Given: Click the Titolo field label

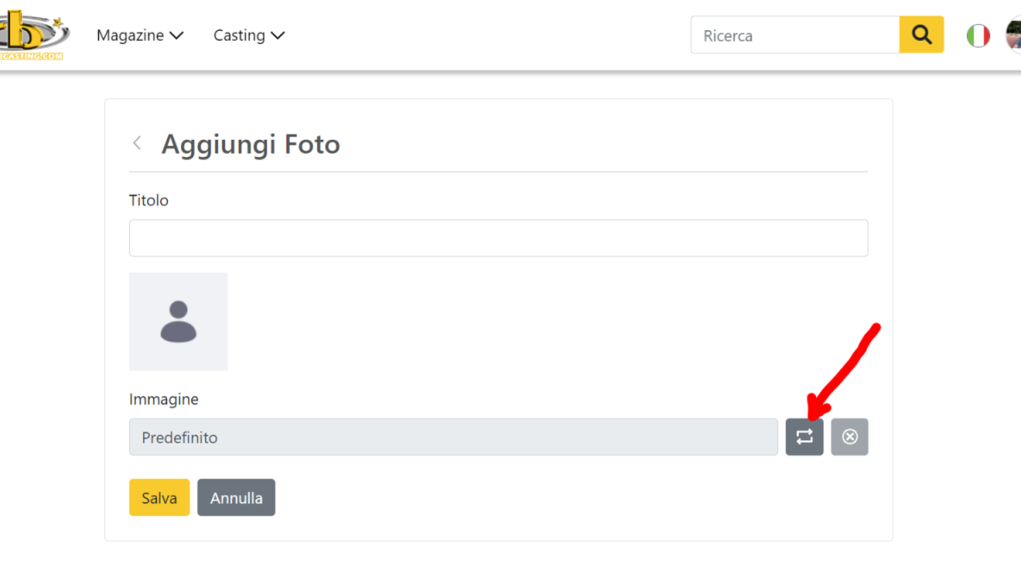Looking at the screenshot, I should pyautogui.click(x=148, y=200).
